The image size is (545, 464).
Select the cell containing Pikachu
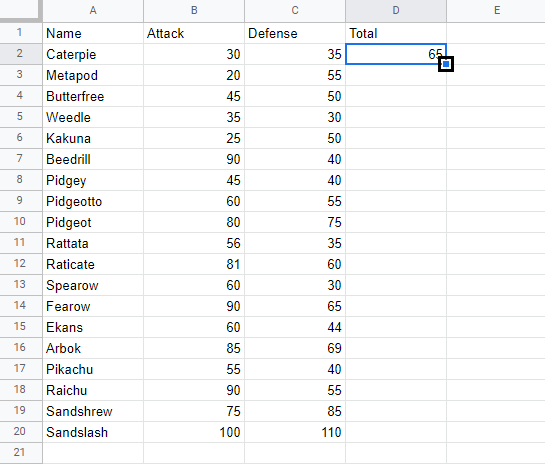click(93, 369)
